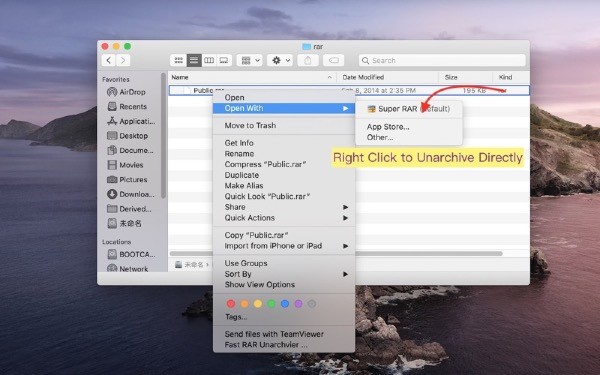Go back with the left arrow button

[109, 60]
